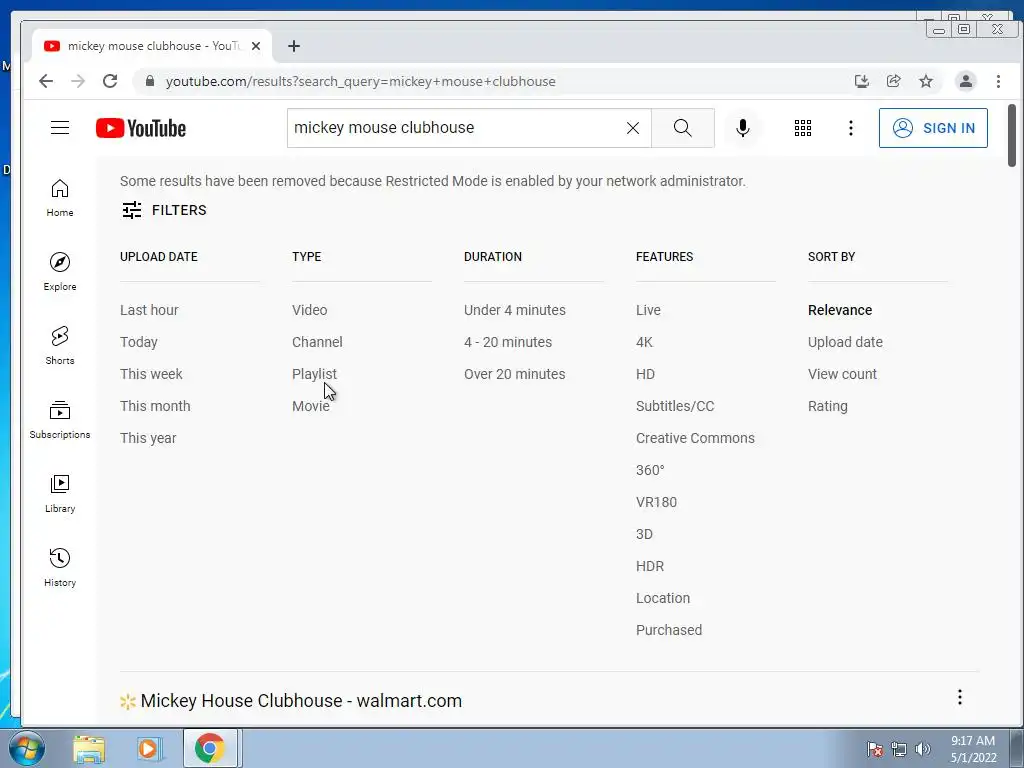
Task: Sort by View count
Action: pos(842,374)
